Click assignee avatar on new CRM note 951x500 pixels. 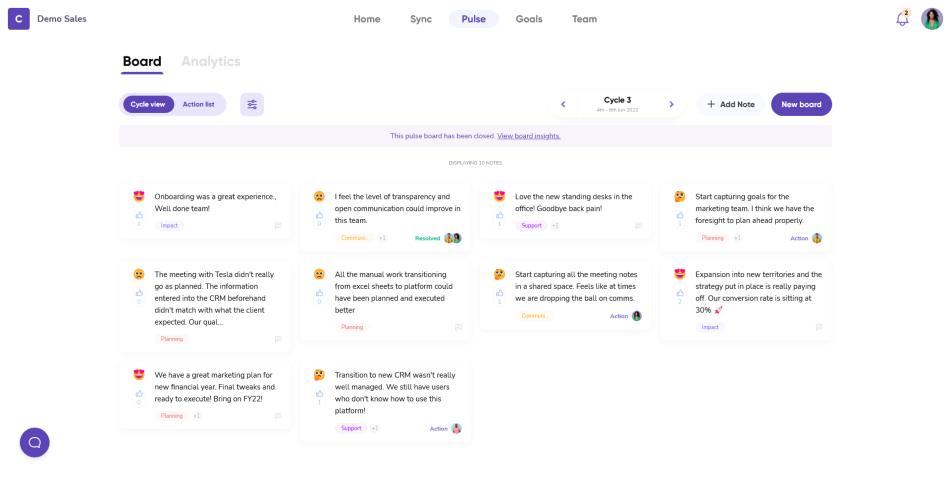coord(456,429)
